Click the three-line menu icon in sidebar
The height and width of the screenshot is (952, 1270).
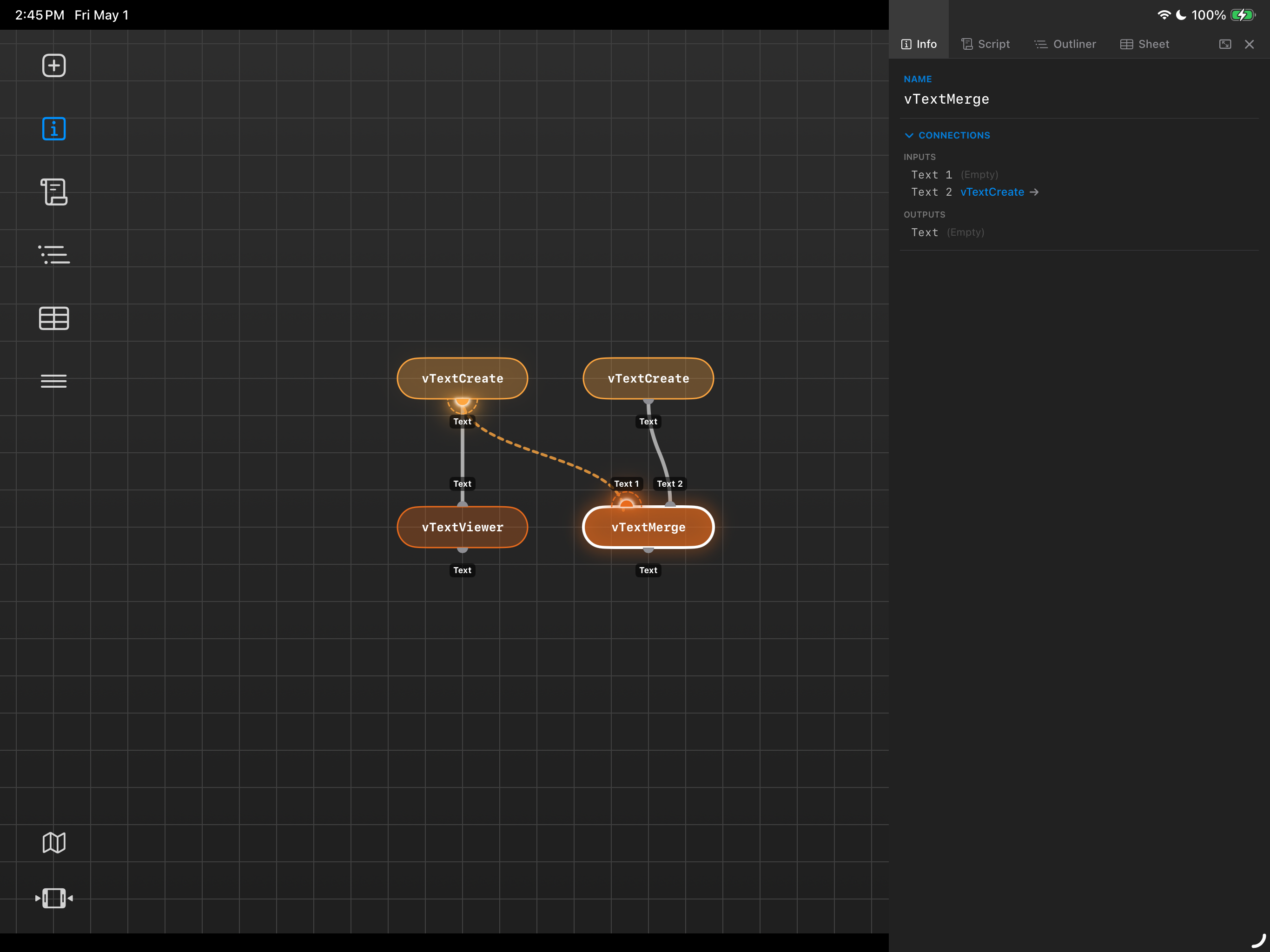[54, 381]
